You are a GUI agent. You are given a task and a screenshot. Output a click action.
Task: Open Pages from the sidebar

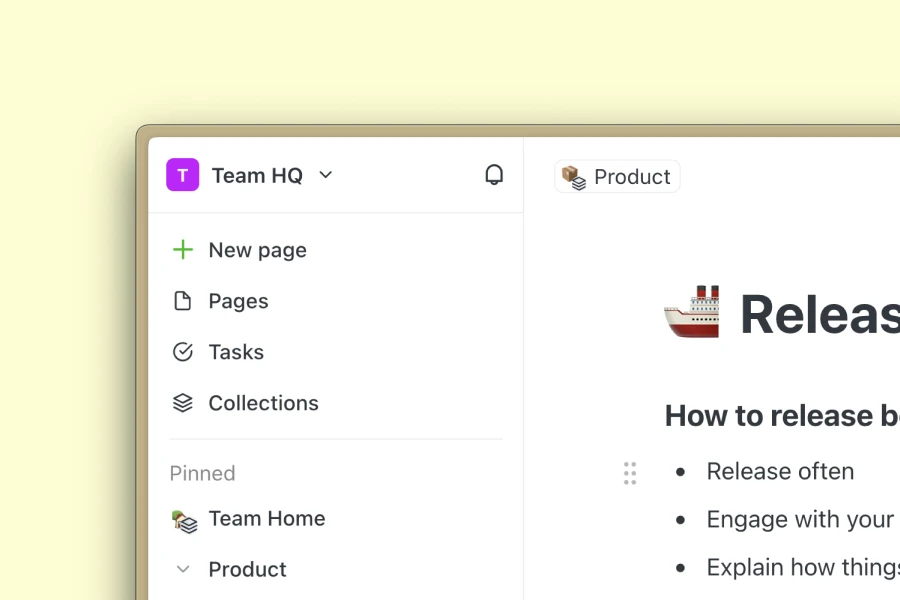238,301
